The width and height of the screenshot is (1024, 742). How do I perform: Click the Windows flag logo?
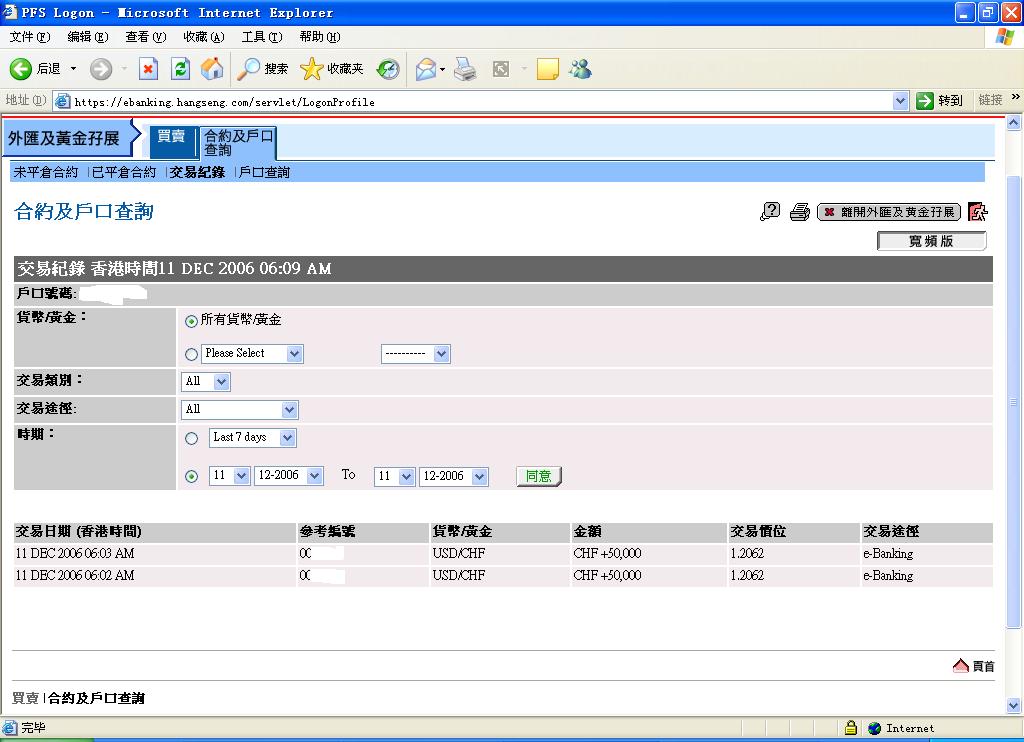pyautogui.click(x=1004, y=37)
